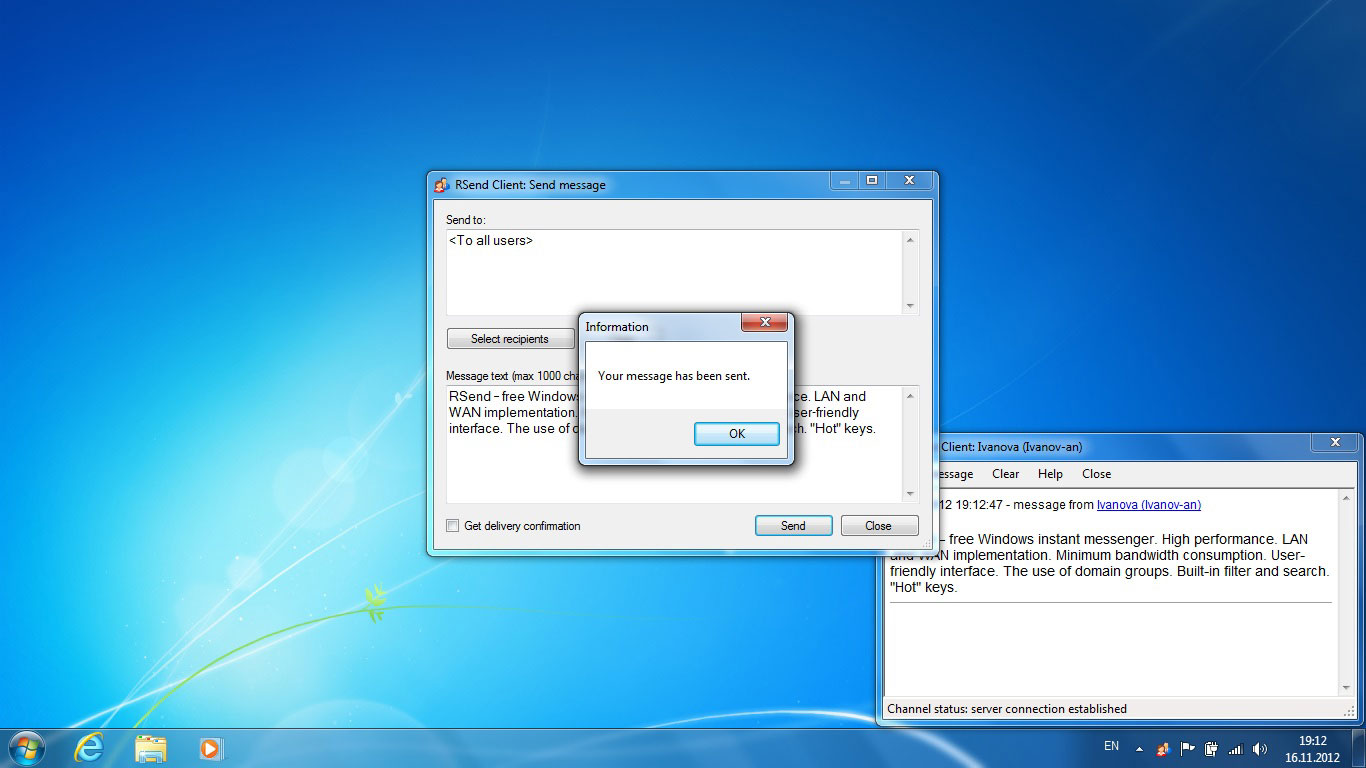1366x768 pixels.
Task: Close the Information dialog with X
Action: point(765,322)
